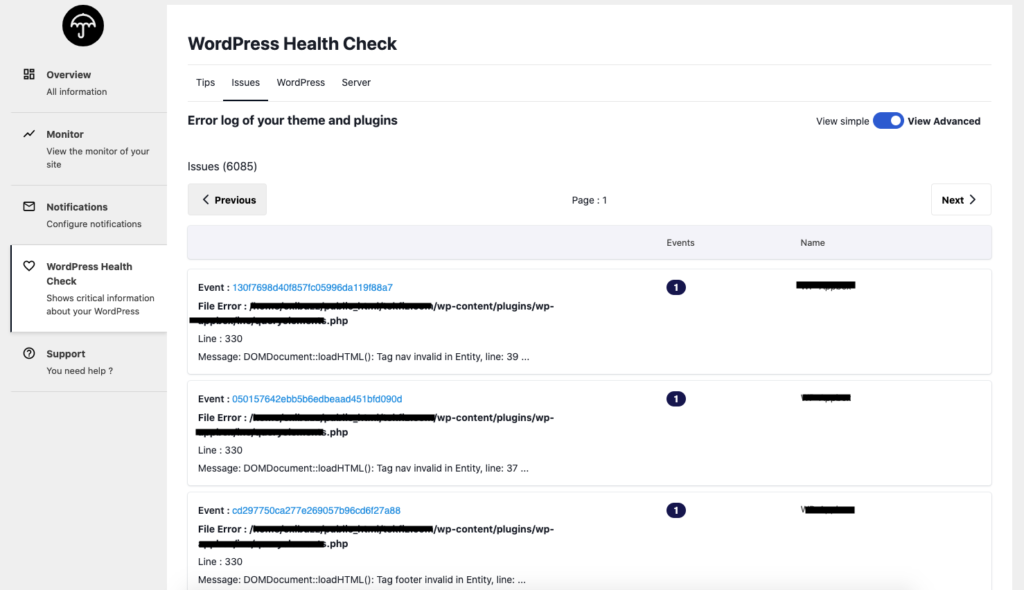Click the Support question mark icon
Viewport: 1024px width, 590px height.
tap(29, 353)
